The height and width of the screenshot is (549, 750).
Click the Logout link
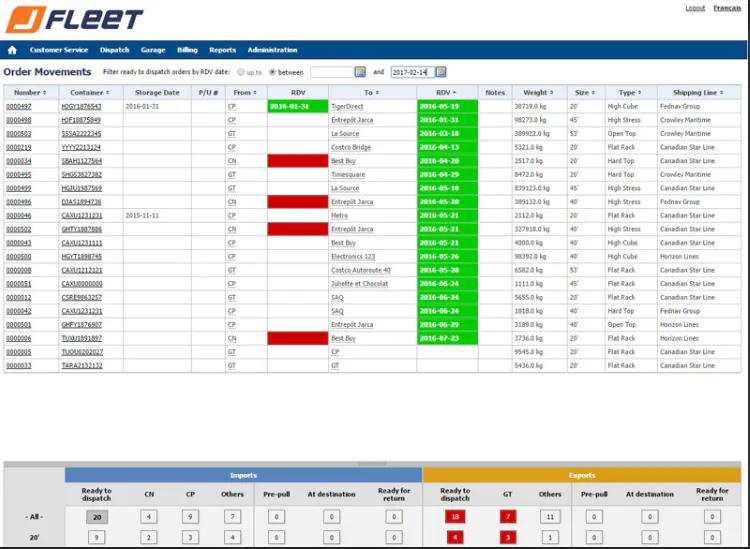pos(695,8)
